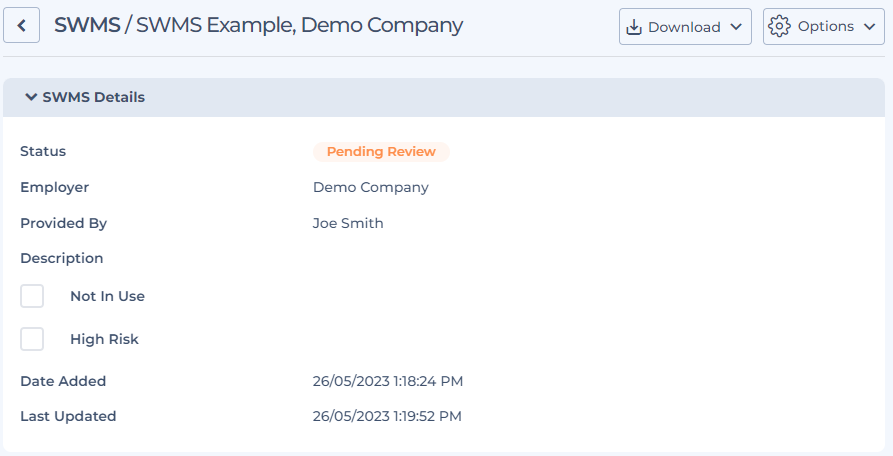Click the High Risk label text

coord(104,339)
